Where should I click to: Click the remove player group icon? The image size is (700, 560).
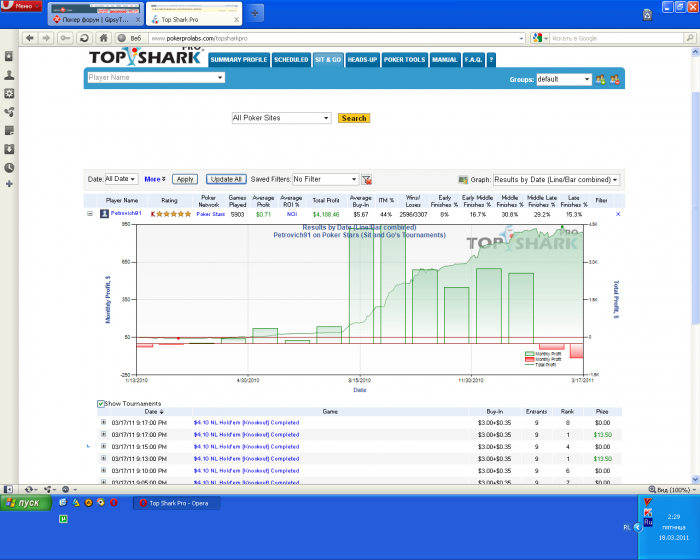tap(615, 79)
